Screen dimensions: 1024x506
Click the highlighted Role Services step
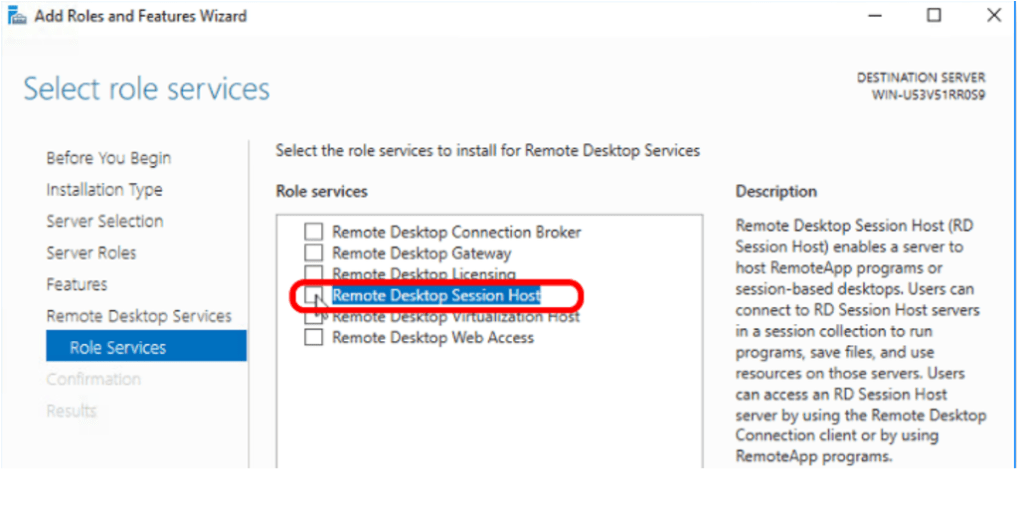(x=118, y=348)
